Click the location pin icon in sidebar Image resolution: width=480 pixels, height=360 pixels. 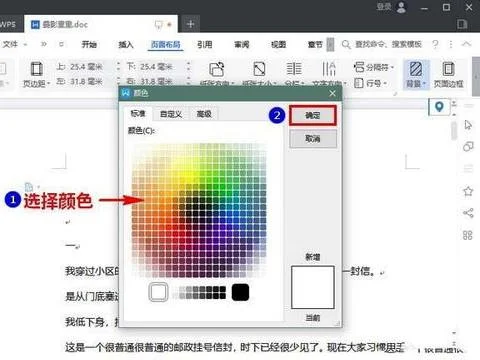439,107
